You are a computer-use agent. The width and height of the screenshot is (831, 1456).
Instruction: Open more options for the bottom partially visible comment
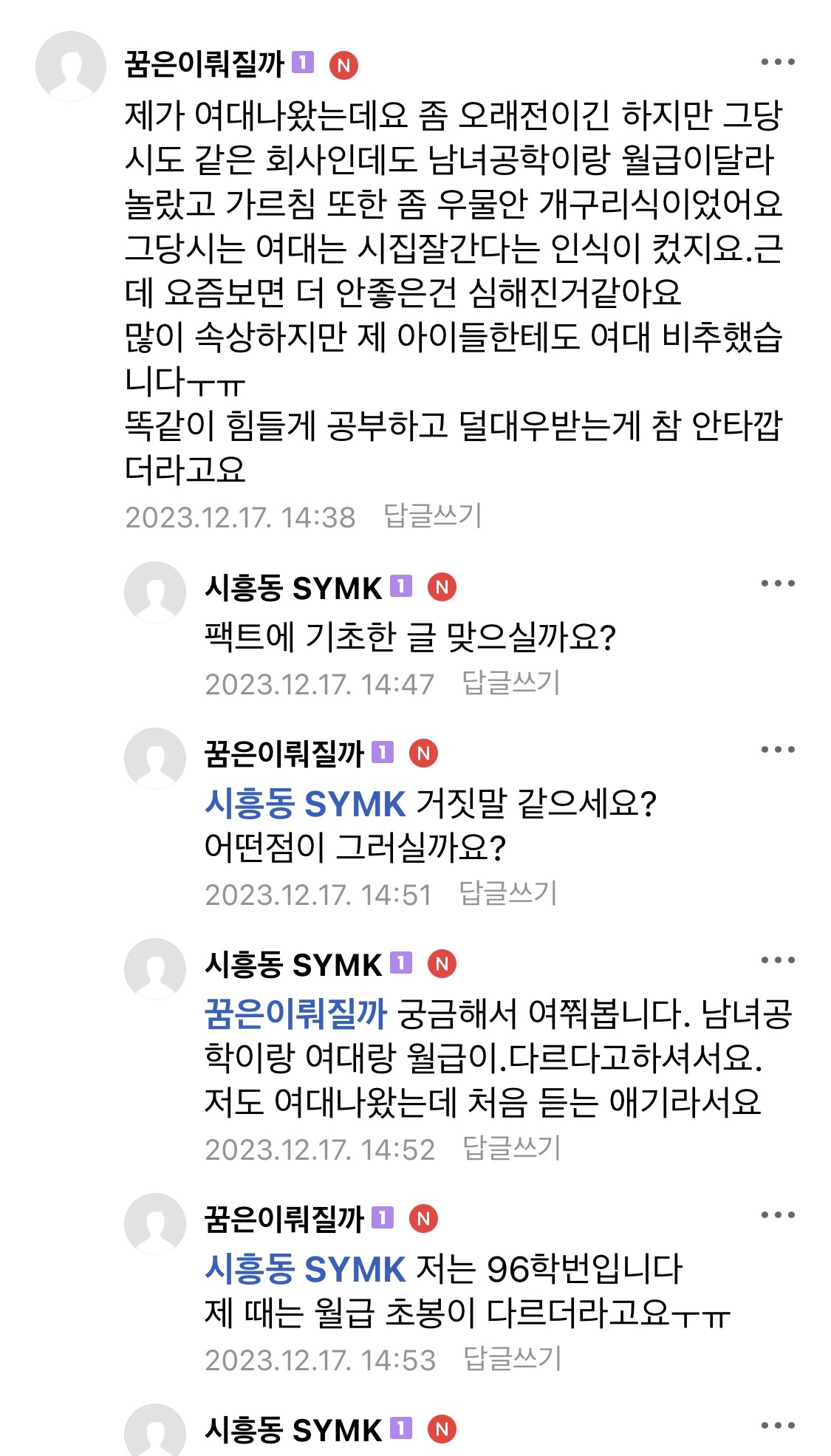(778, 1426)
